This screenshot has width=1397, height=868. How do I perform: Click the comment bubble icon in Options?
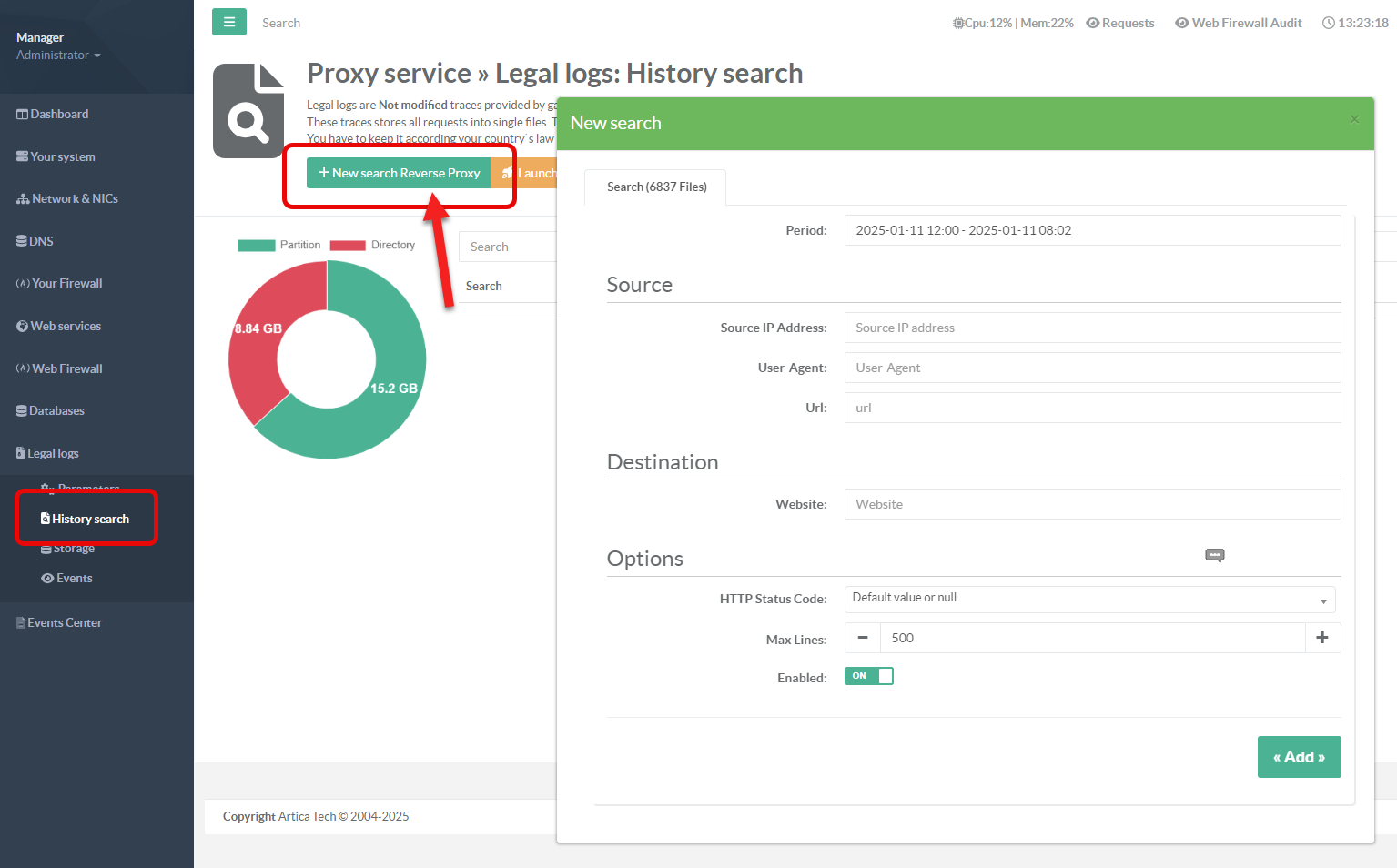click(1214, 555)
